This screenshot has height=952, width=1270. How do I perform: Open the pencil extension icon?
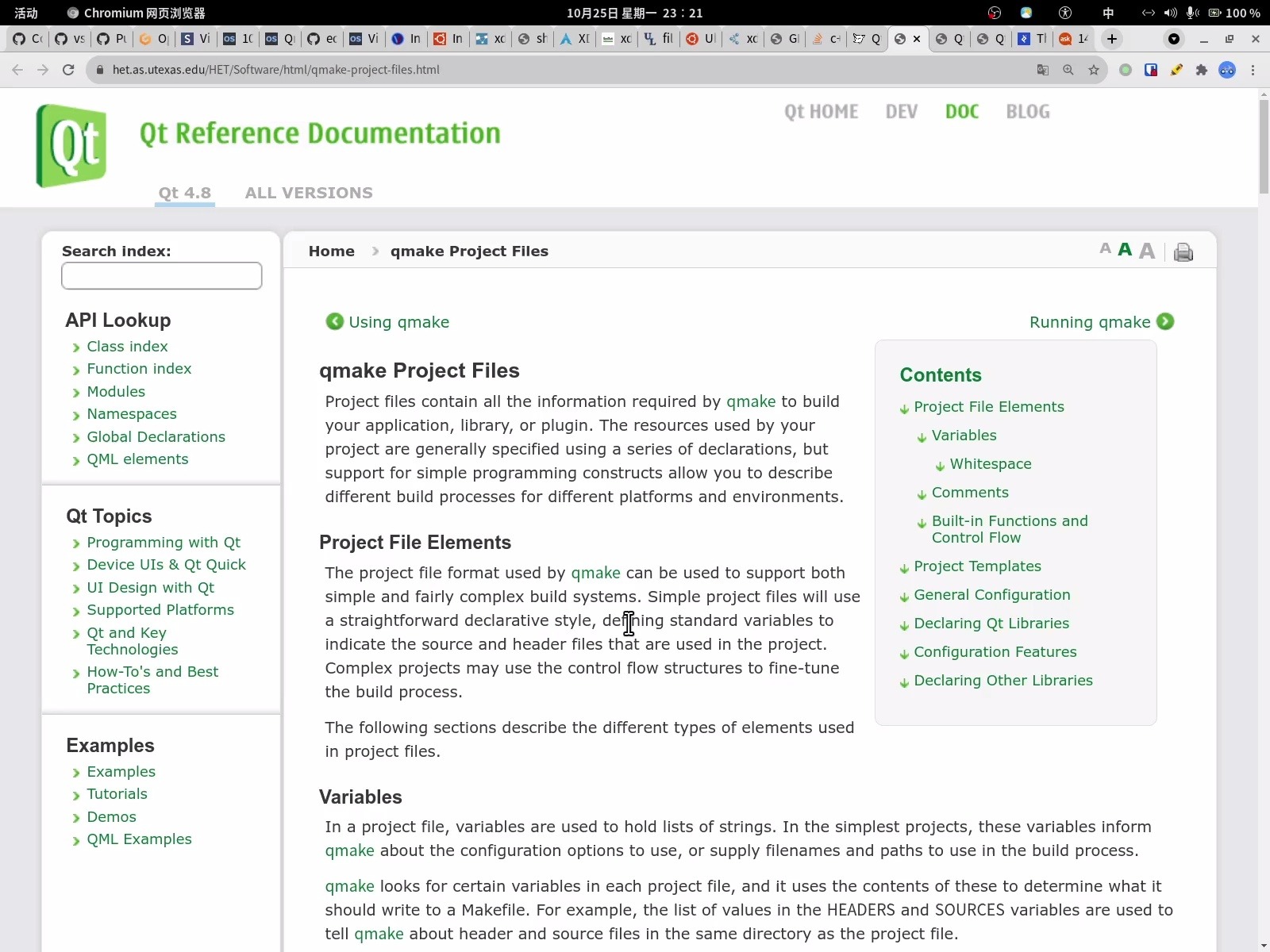click(1176, 70)
